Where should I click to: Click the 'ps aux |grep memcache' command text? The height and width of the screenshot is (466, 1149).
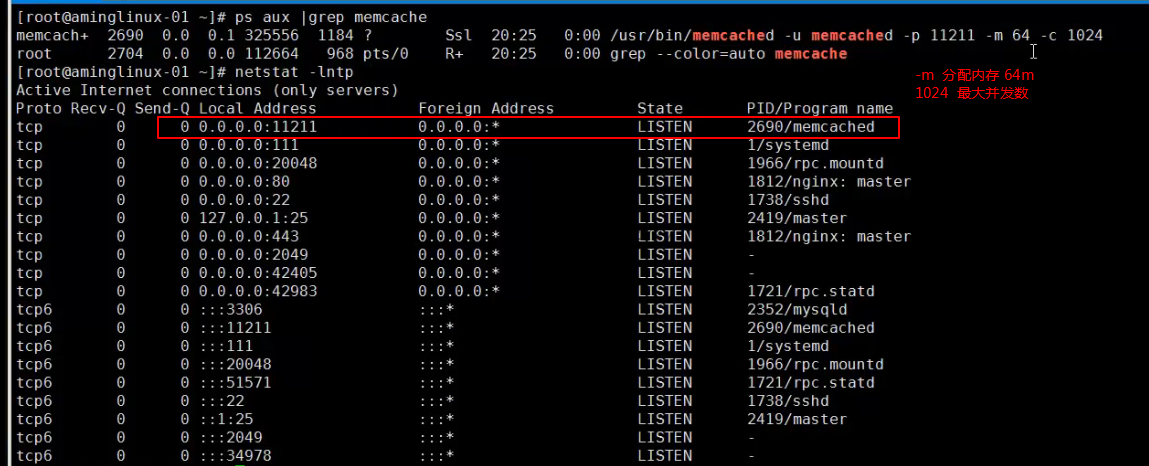330,17
